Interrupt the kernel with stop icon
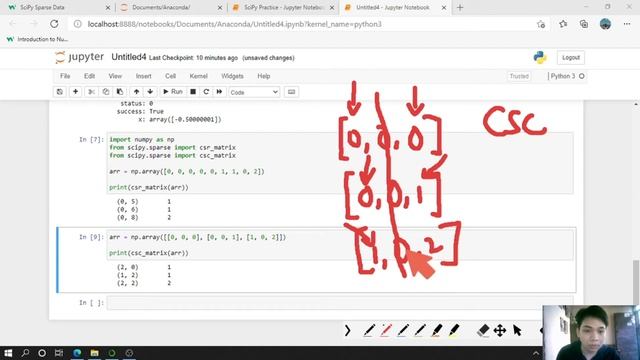Image resolution: width=640 pixels, height=360 pixels. [193, 92]
